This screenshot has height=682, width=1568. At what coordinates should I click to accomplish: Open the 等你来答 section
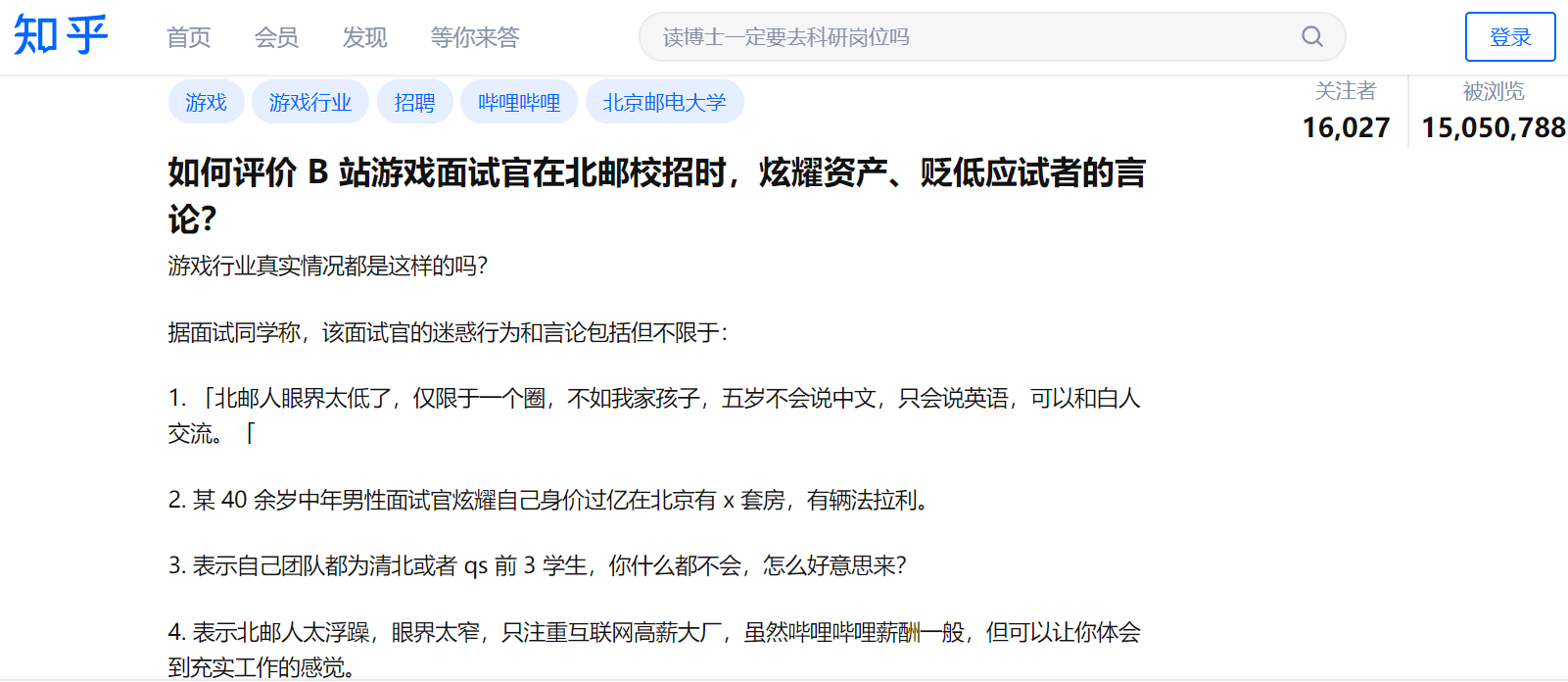475,37
